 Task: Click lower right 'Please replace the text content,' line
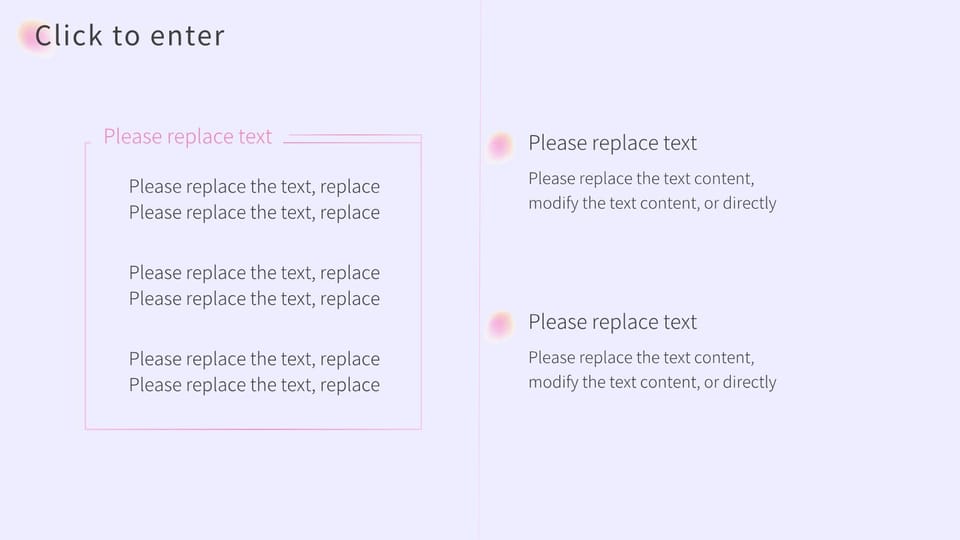coord(641,357)
